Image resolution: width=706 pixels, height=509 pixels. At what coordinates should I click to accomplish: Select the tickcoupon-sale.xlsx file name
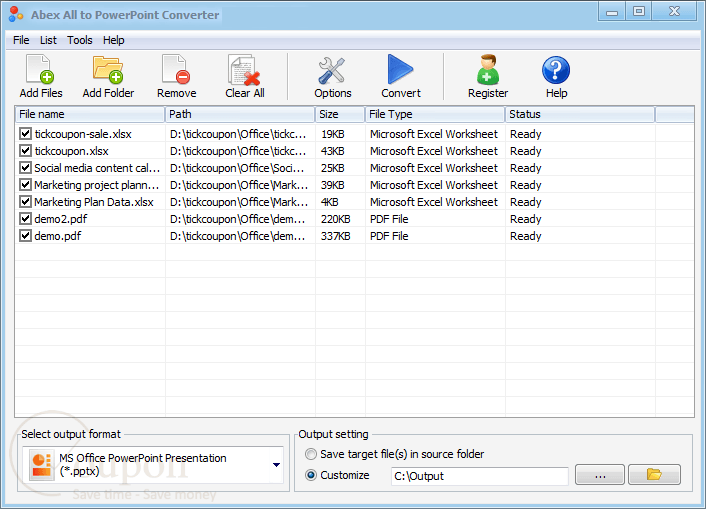point(83,134)
